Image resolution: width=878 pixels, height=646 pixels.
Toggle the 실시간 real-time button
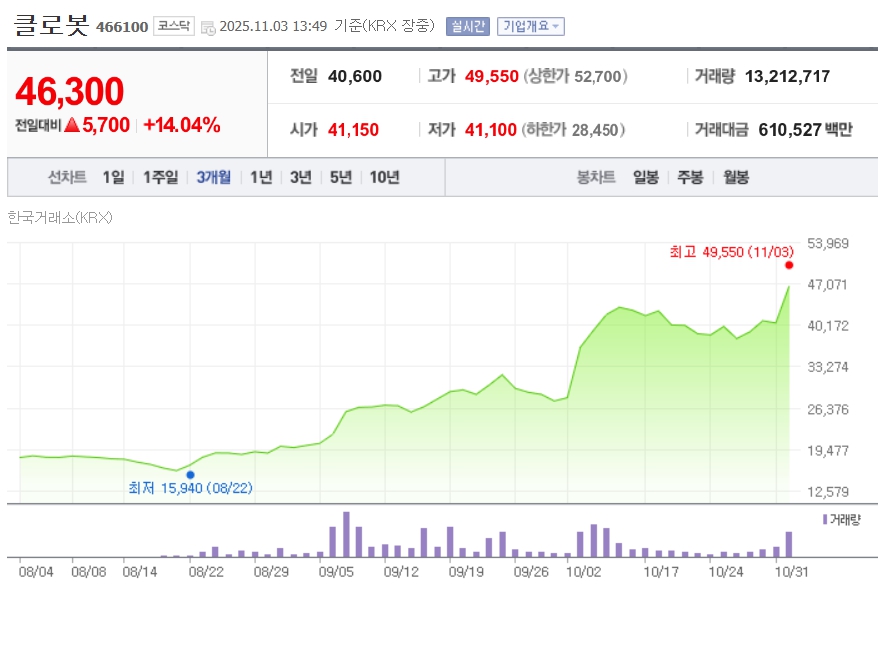coord(467,26)
